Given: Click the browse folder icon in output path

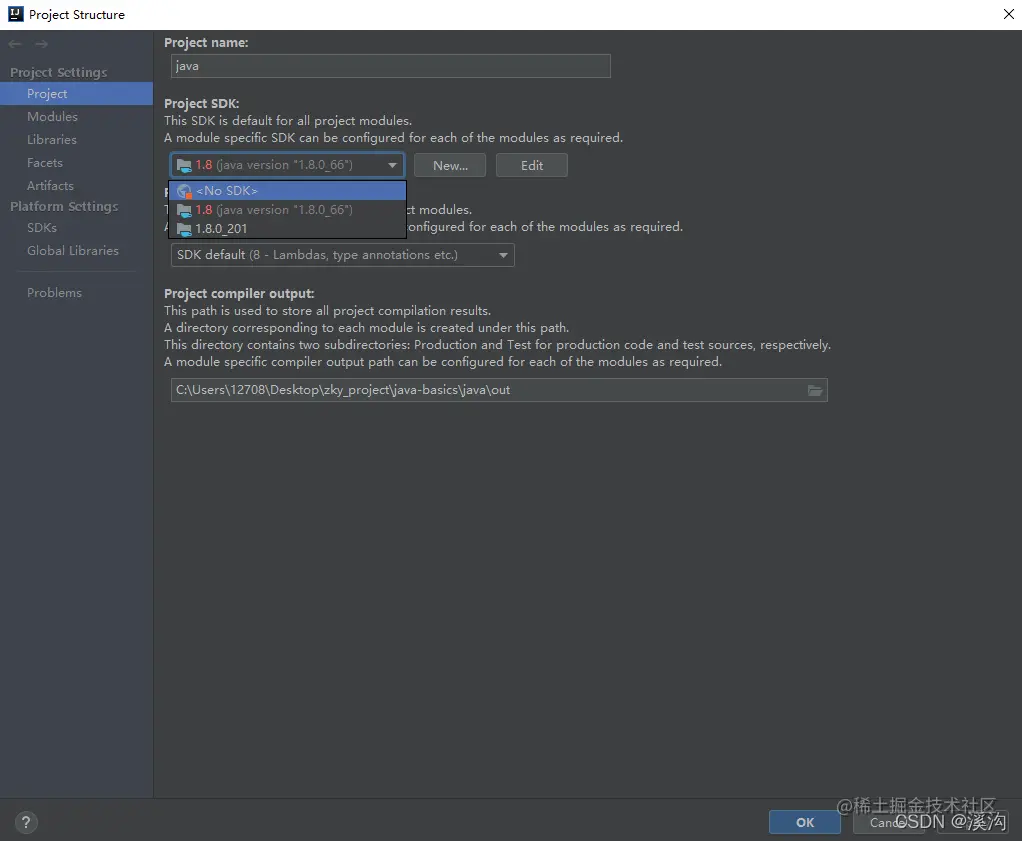Looking at the screenshot, I should tap(815, 391).
